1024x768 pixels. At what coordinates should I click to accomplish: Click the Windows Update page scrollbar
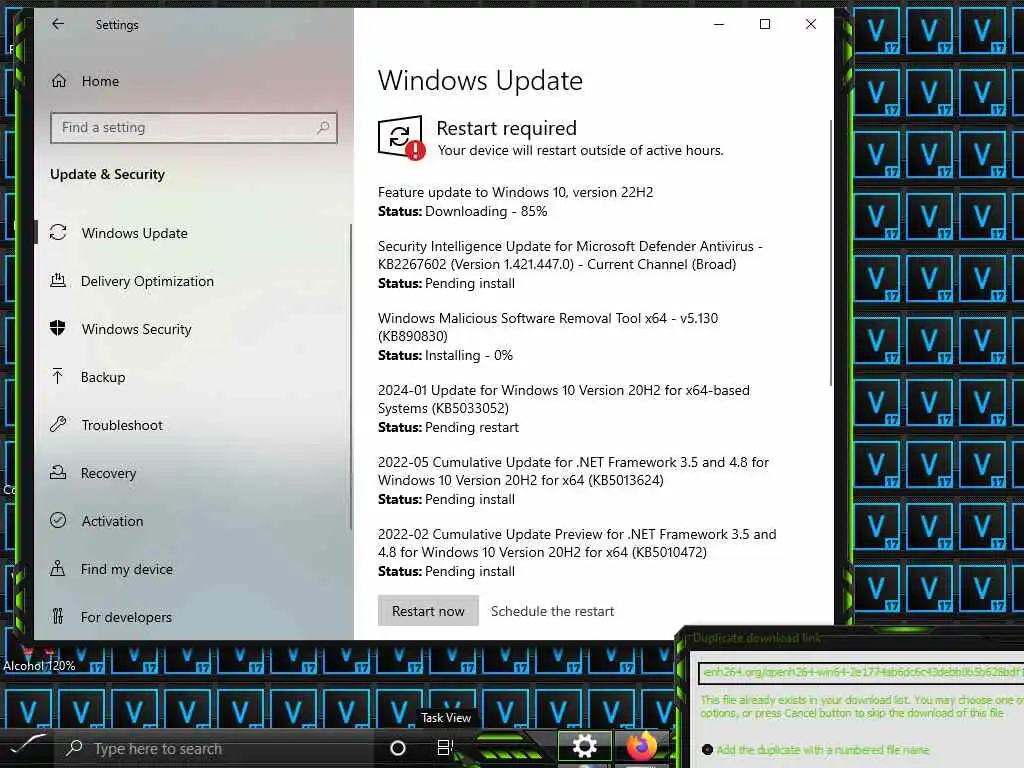831,253
